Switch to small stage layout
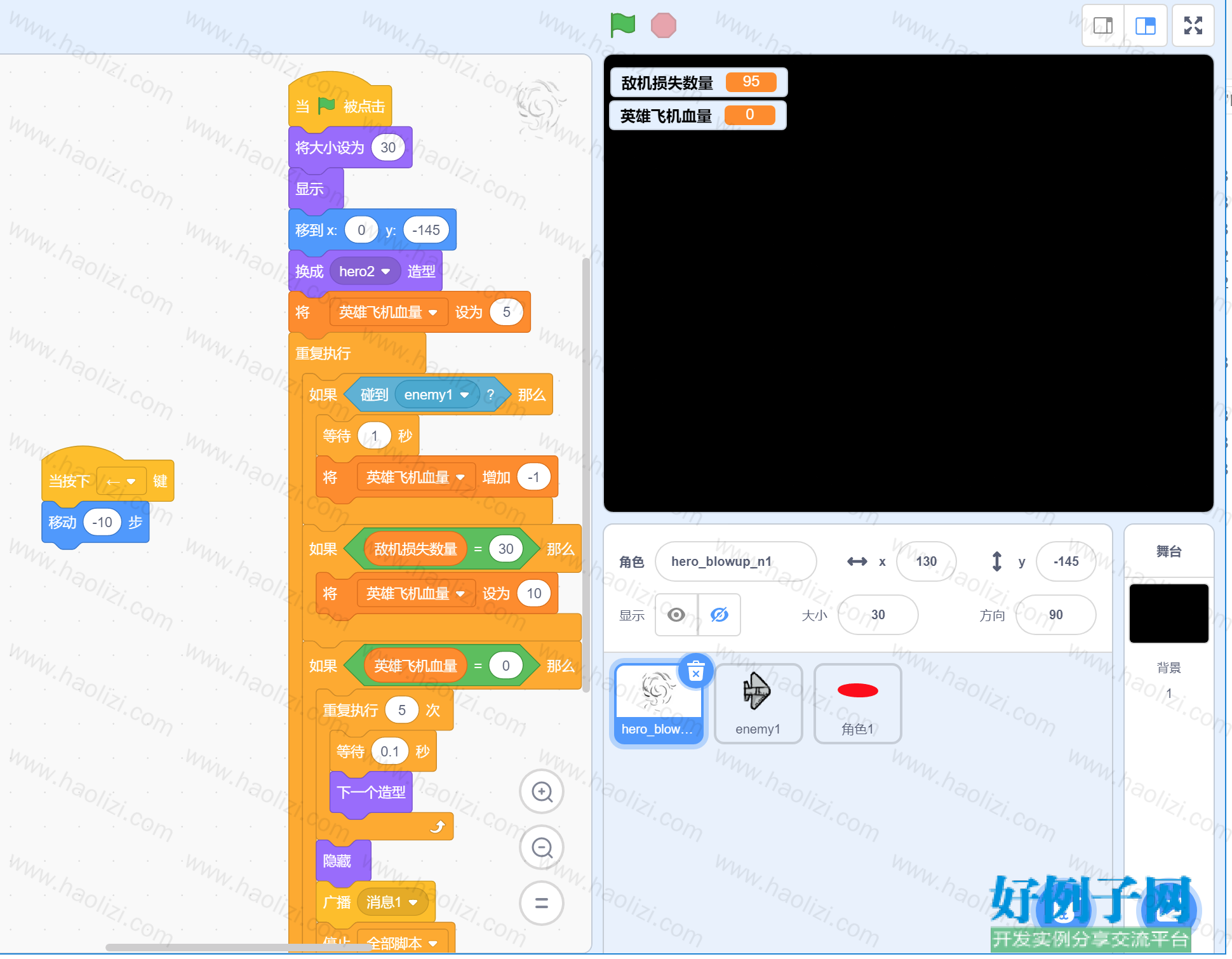This screenshot has height=959, width=1232. pyautogui.click(x=1103, y=25)
